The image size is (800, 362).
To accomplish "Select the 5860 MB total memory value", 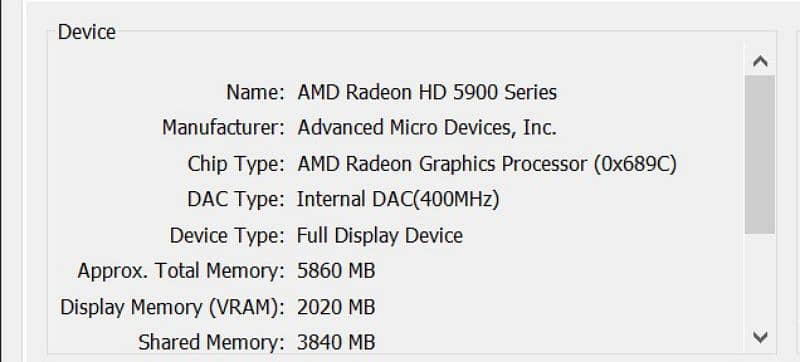I will [x=336, y=271].
